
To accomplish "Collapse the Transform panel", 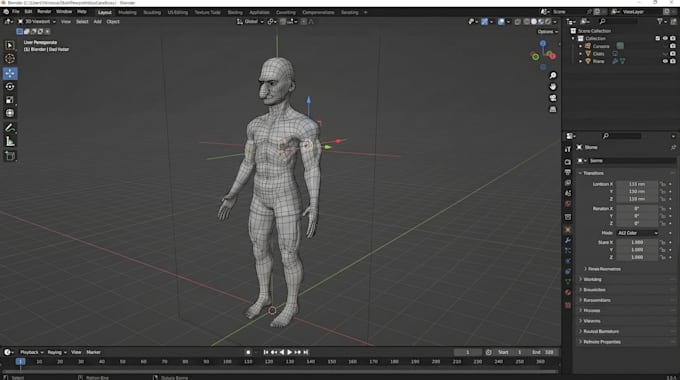I will [580, 173].
